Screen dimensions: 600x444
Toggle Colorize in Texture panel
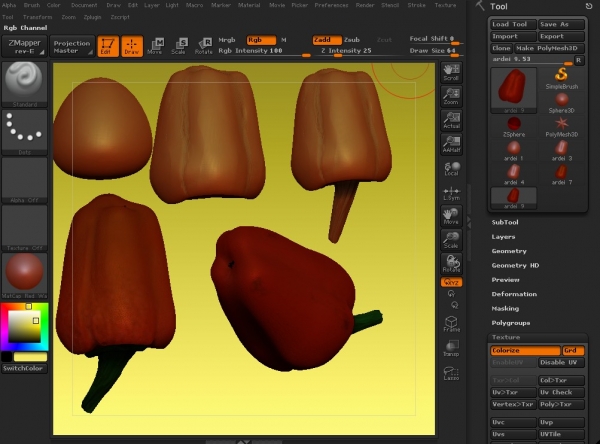525,351
